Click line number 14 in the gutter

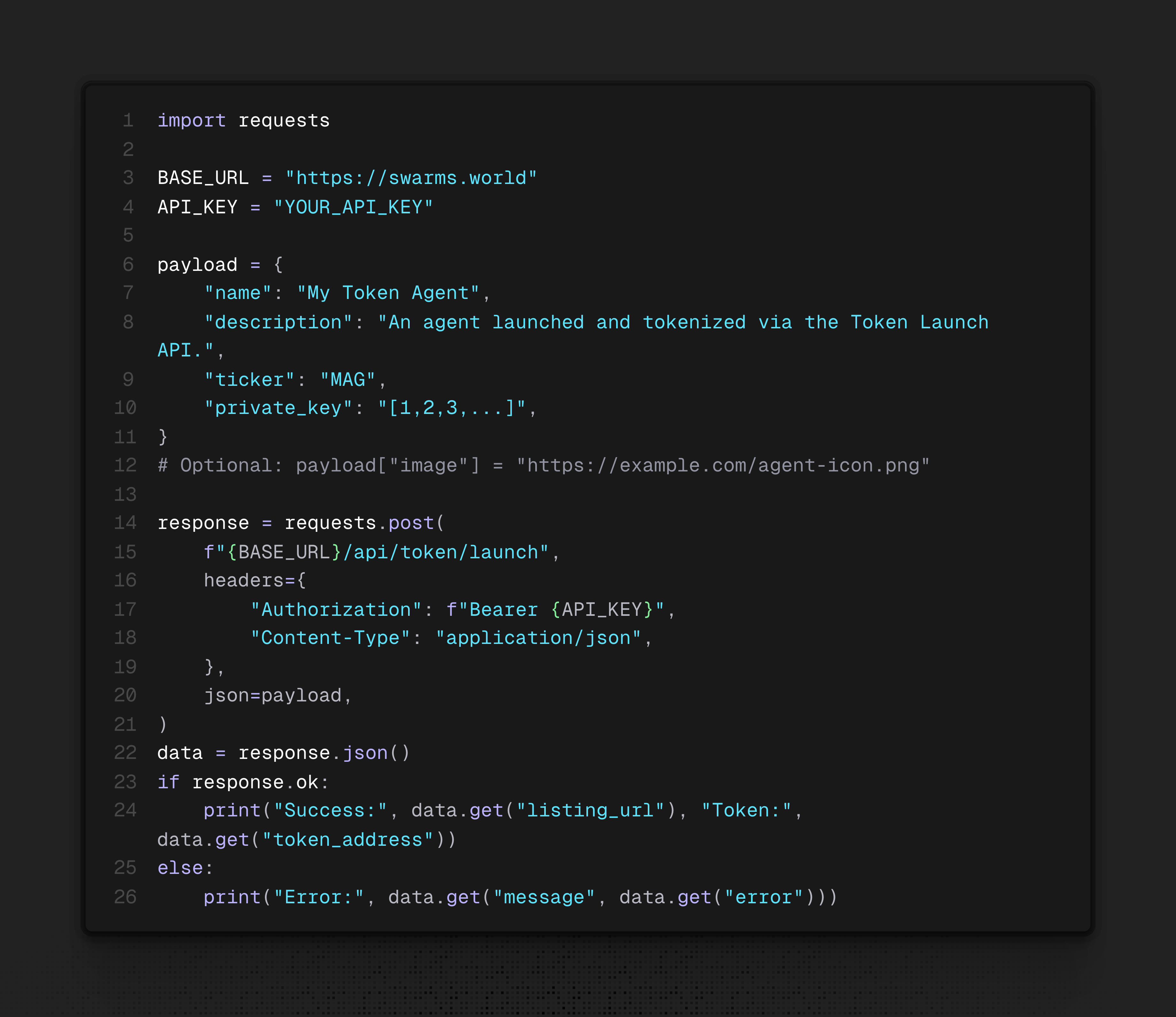tap(126, 523)
